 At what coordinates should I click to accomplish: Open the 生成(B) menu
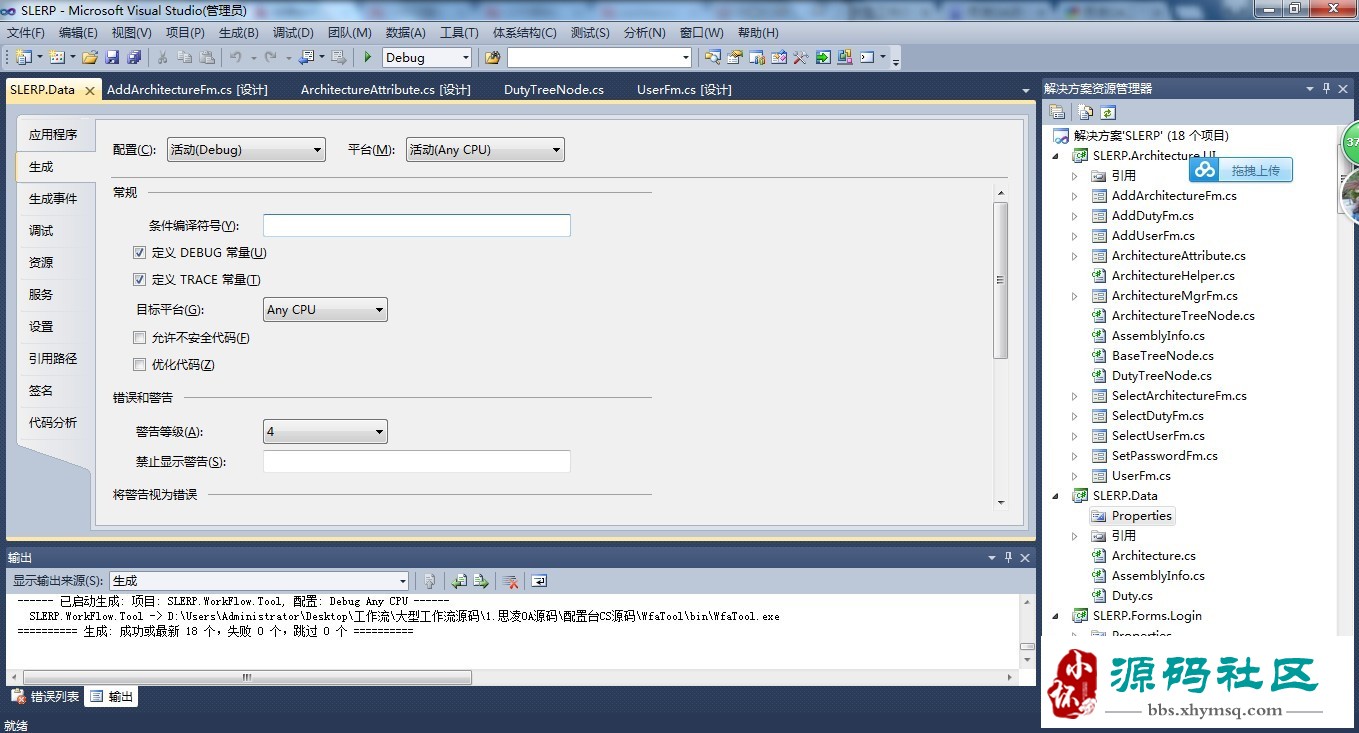pos(238,33)
